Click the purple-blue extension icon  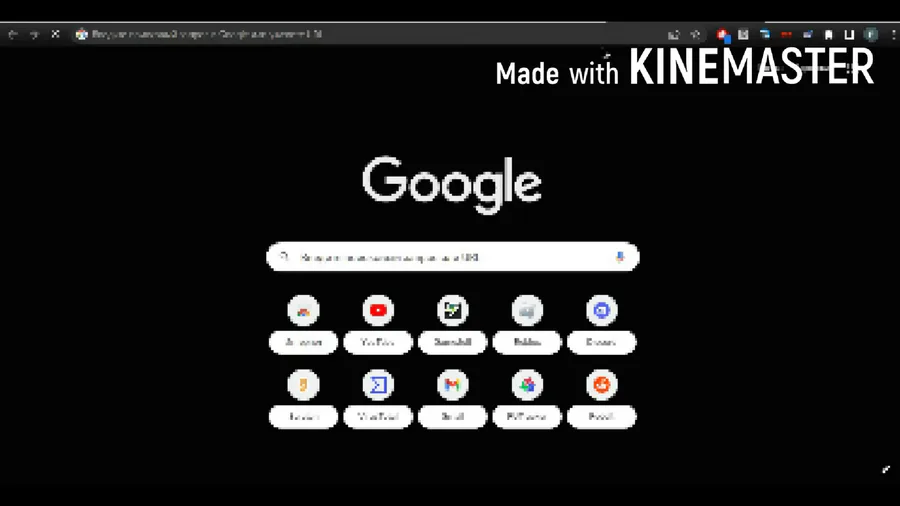[807, 35]
